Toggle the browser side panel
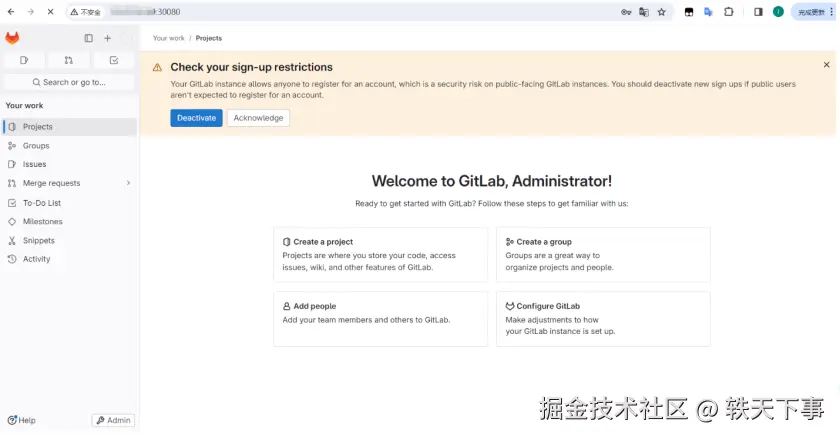Viewport: 840px width, 438px height. 758,12
